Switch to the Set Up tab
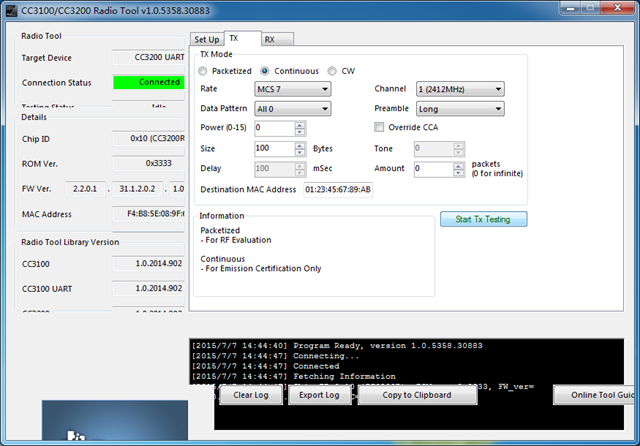The width and height of the screenshot is (640, 446). [x=207, y=39]
